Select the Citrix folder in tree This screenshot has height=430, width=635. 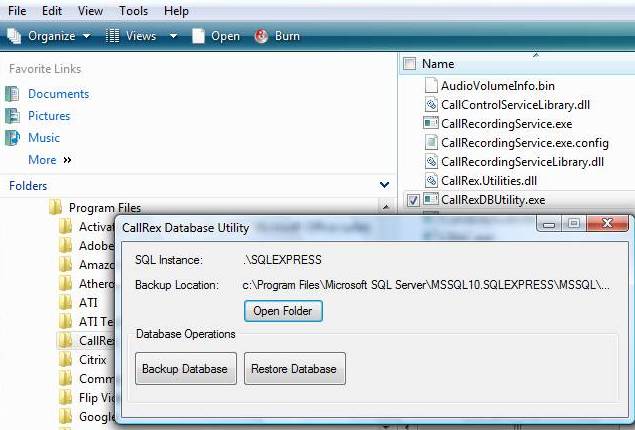tap(93, 360)
